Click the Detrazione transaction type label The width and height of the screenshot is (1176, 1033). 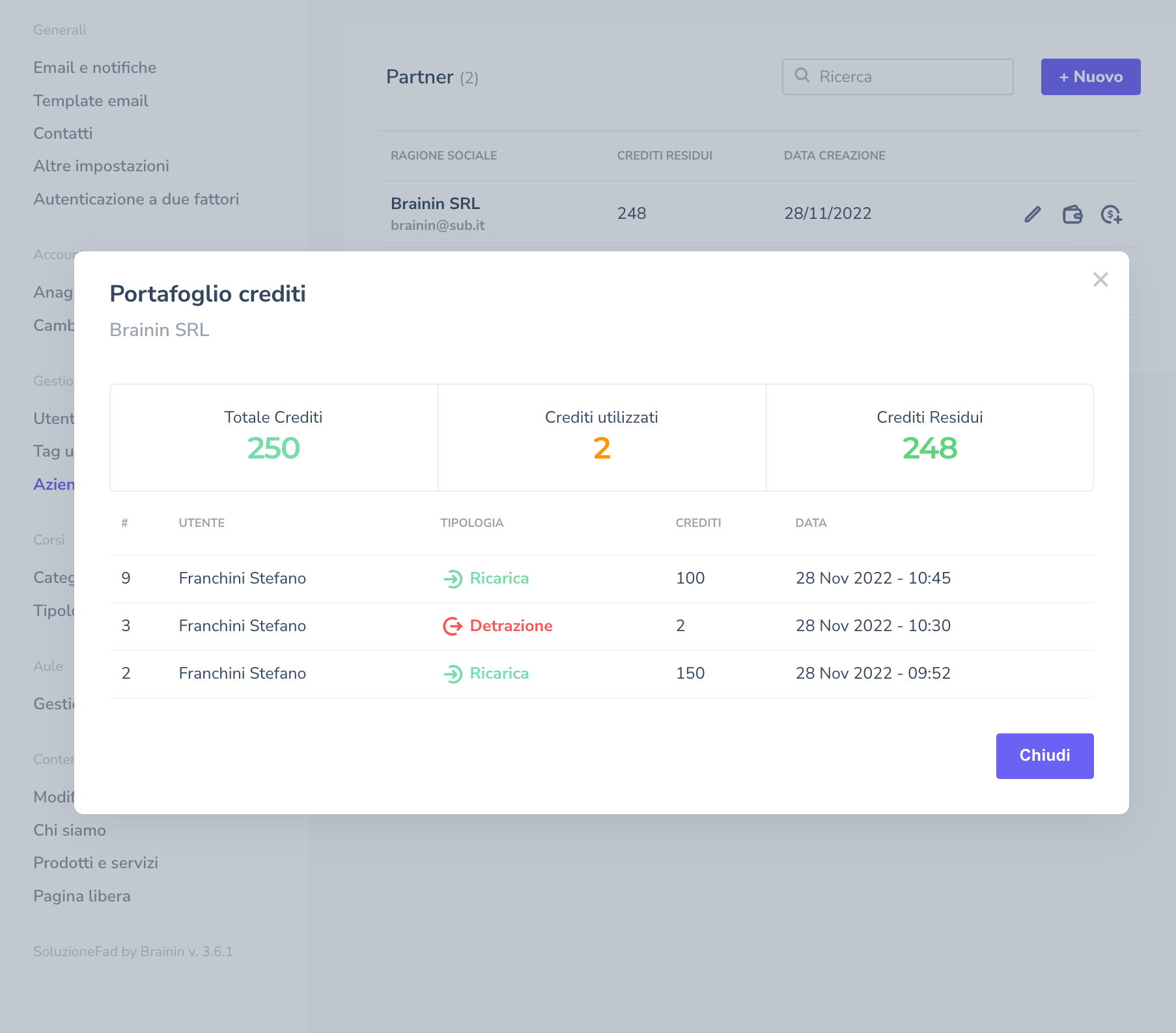[x=511, y=626]
